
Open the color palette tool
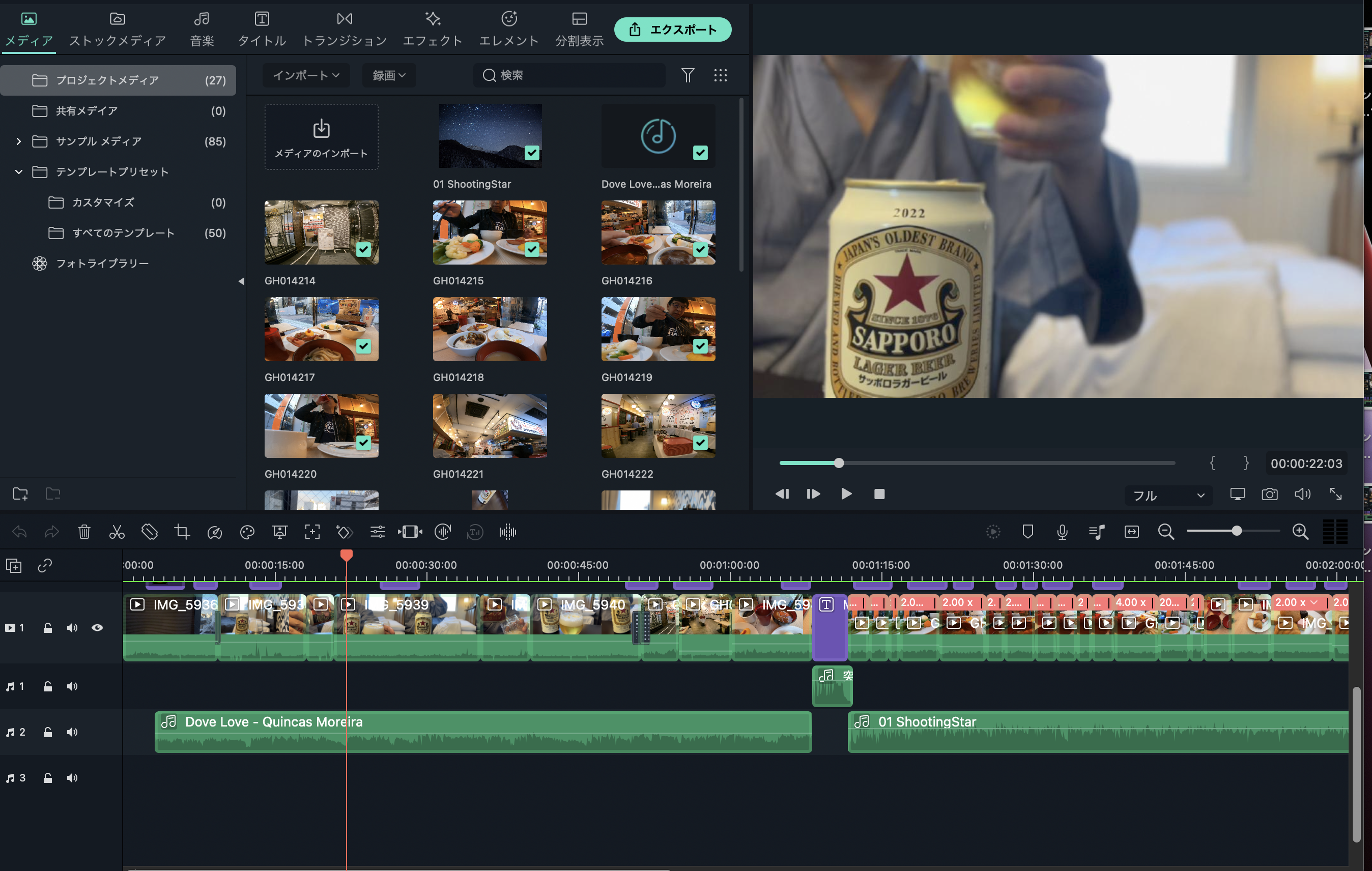pos(247,532)
